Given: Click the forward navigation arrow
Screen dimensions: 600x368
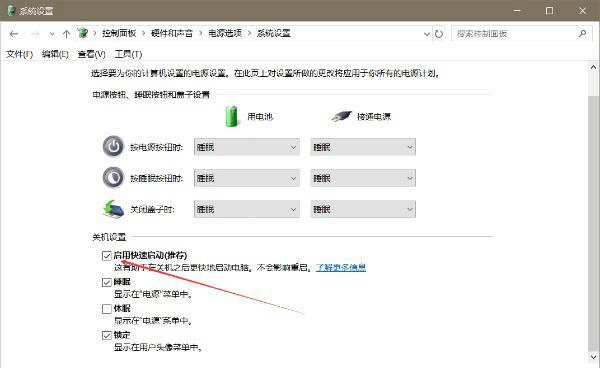Looking at the screenshot, I should pyautogui.click(x=35, y=34).
